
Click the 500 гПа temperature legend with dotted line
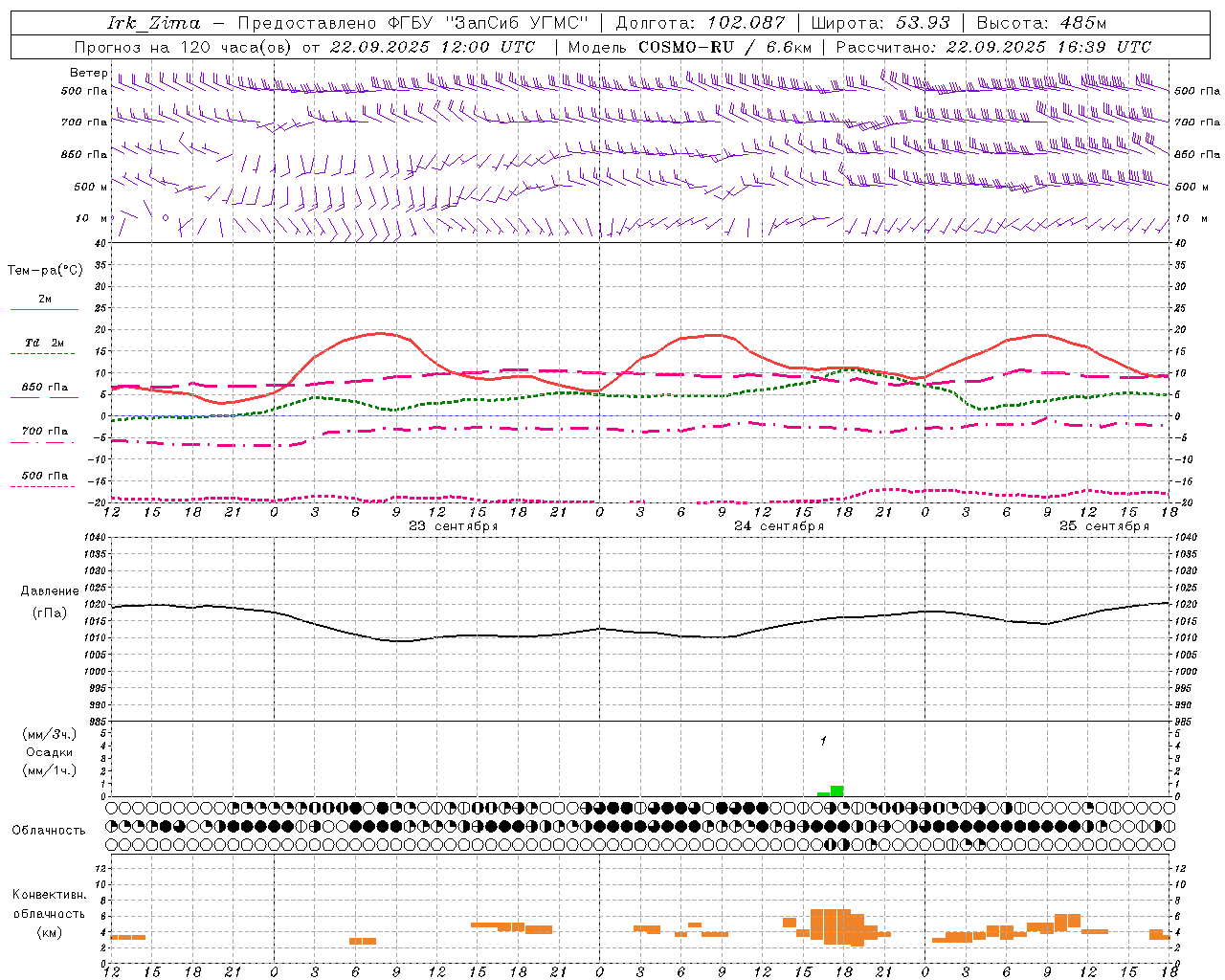(x=44, y=476)
